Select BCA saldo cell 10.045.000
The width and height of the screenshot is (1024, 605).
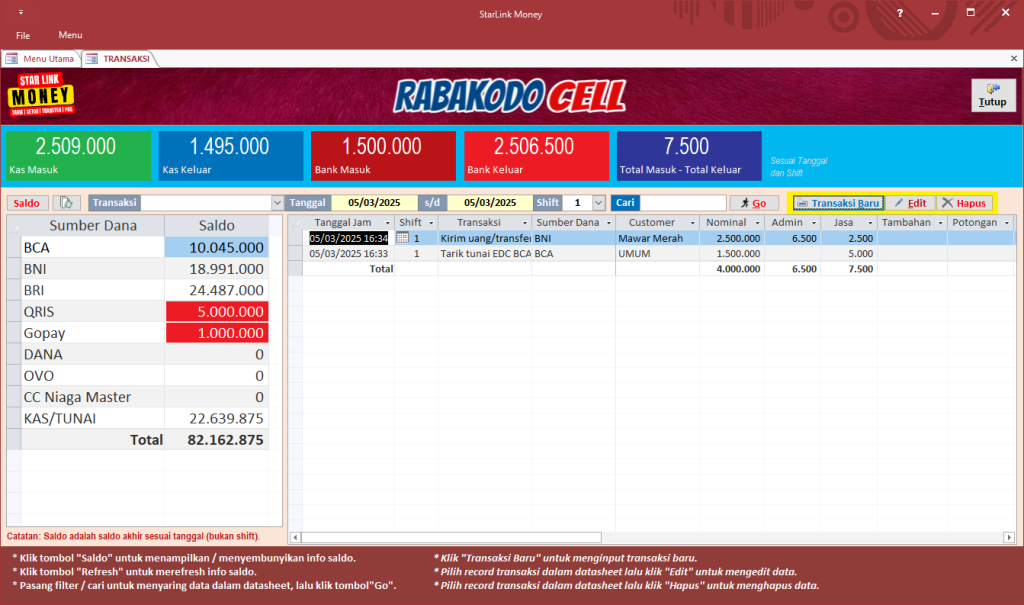[x=217, y=248]
